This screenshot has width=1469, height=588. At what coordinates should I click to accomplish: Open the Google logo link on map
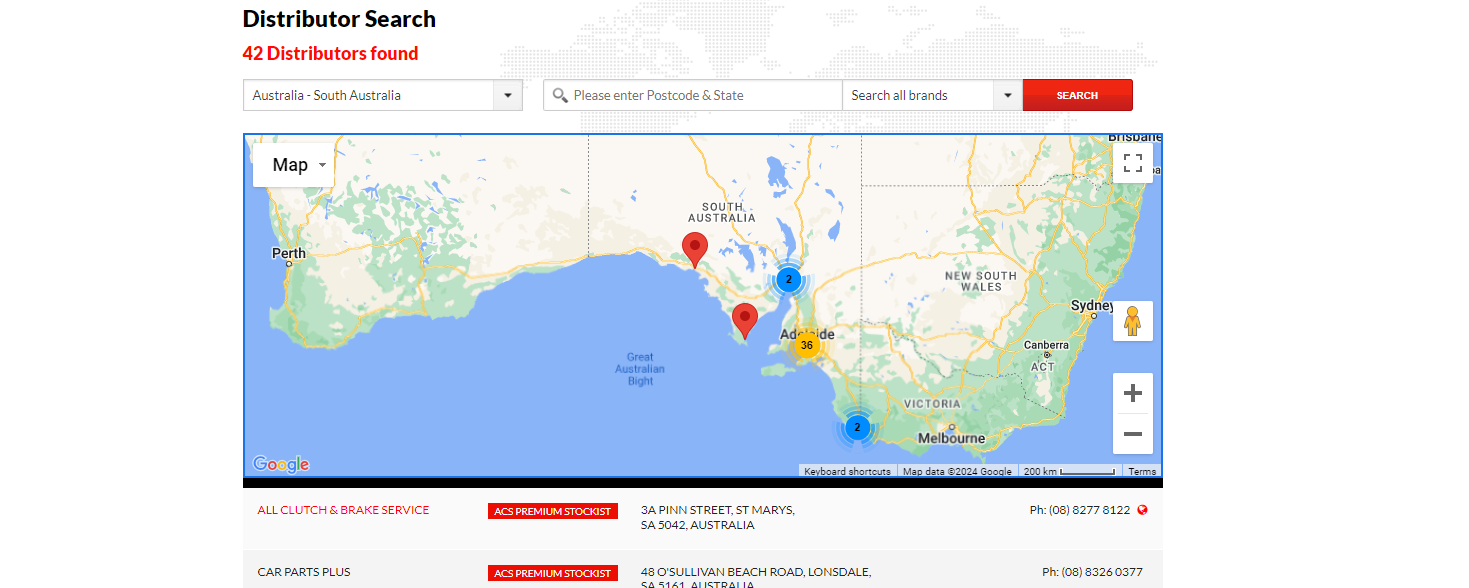(281, 464)
